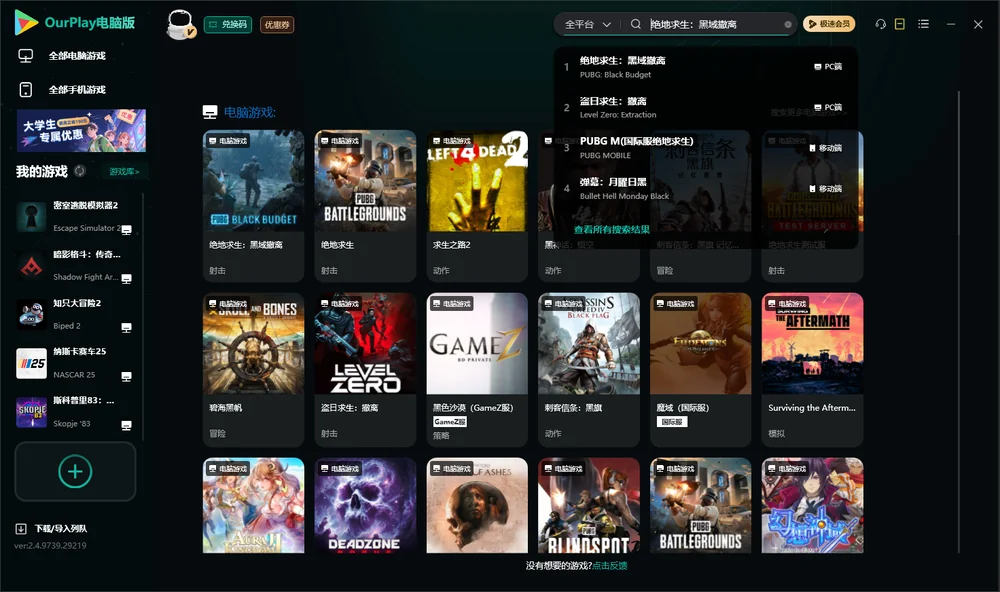This screenshot has width=1000, height=592.
Task: Click the GameZ服 tag on 黑色沙漠
Action: pos(450,422)
